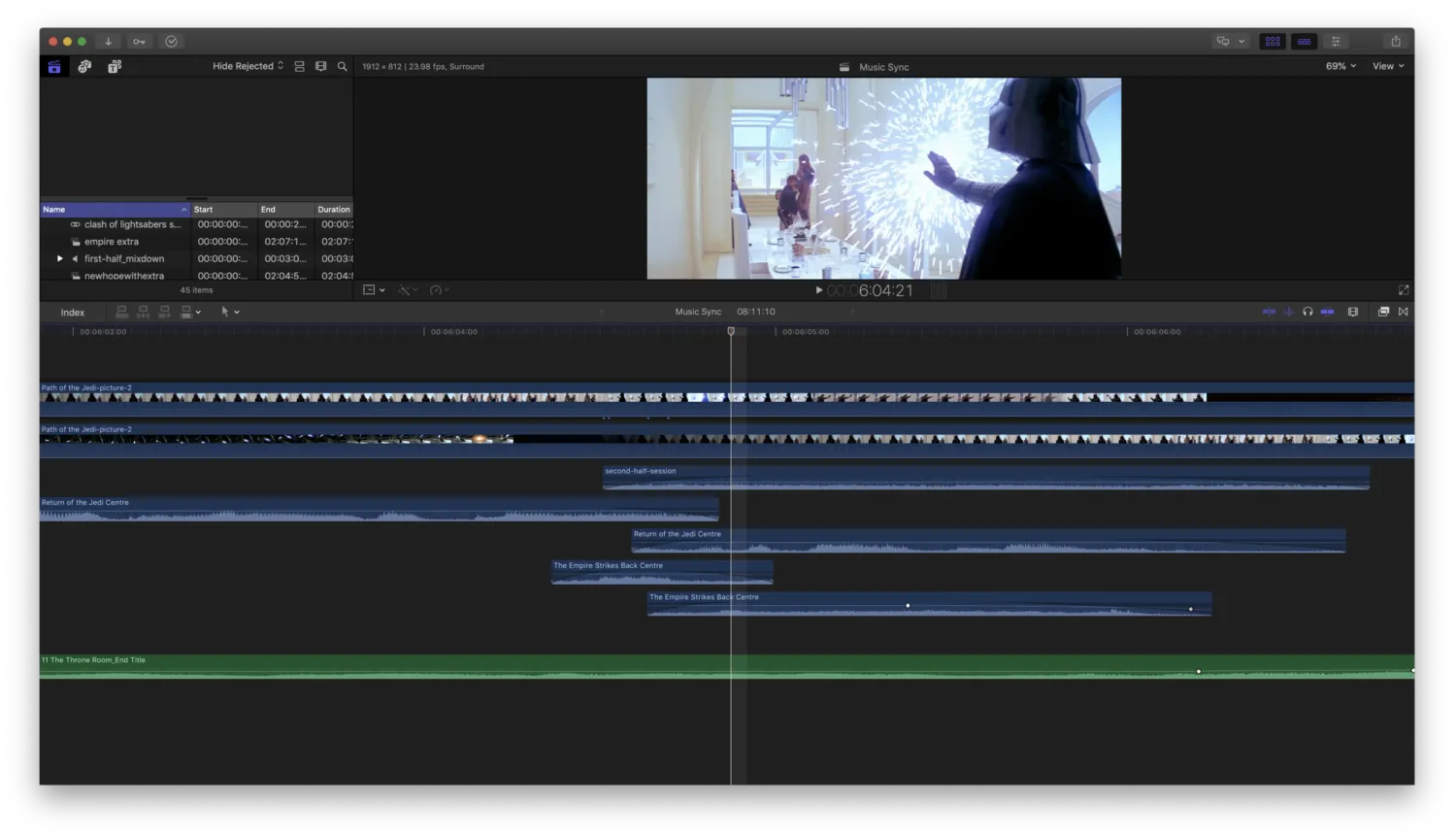Open the Keyword Editor key icon

click(x=140, y=42)
